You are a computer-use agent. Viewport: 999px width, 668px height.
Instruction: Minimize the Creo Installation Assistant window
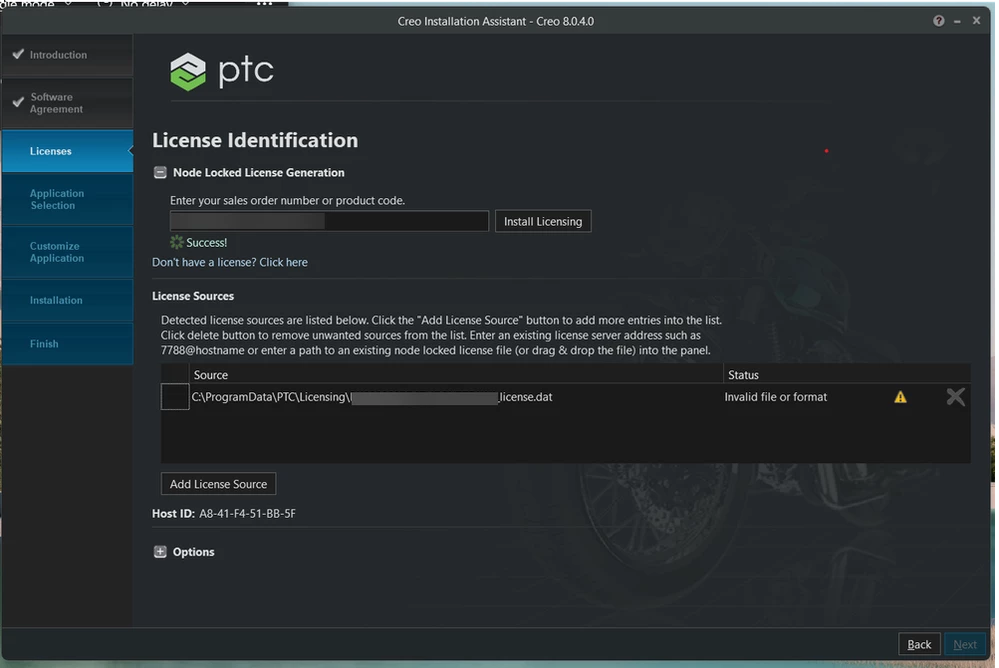pyautogui.click(x=957, y=21)
